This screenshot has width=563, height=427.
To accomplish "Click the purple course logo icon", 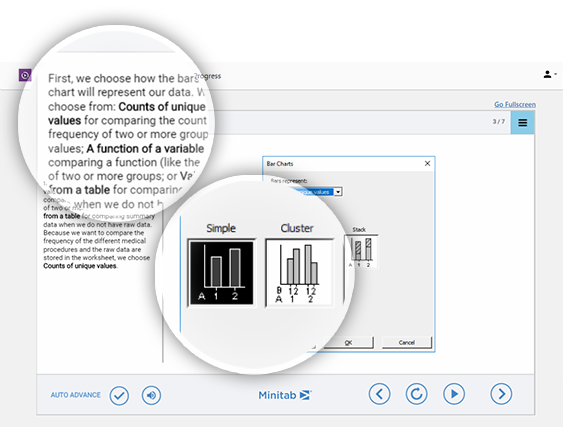I will [x=25, y=75].
